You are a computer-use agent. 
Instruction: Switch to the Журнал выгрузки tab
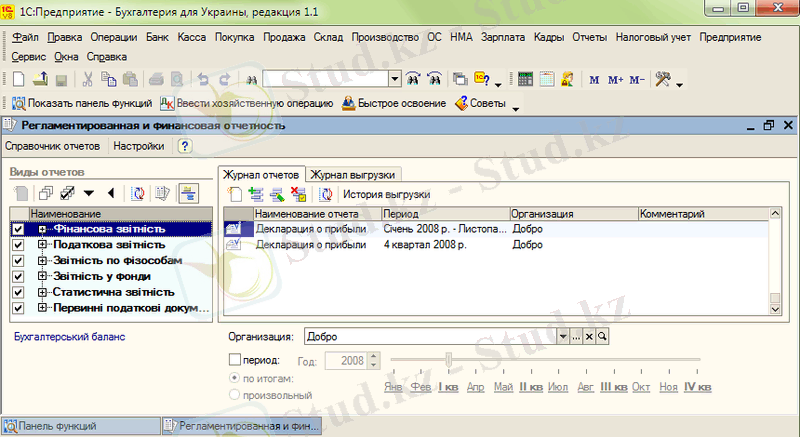click(355, 173)
